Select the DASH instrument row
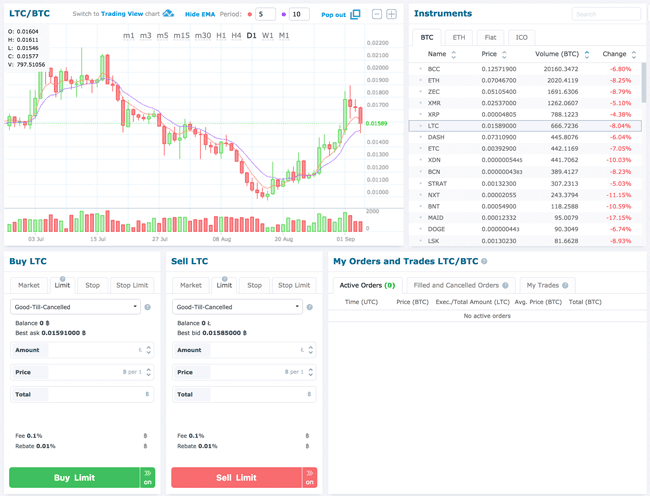Screen dimensions: 650x496 (525, 137)
